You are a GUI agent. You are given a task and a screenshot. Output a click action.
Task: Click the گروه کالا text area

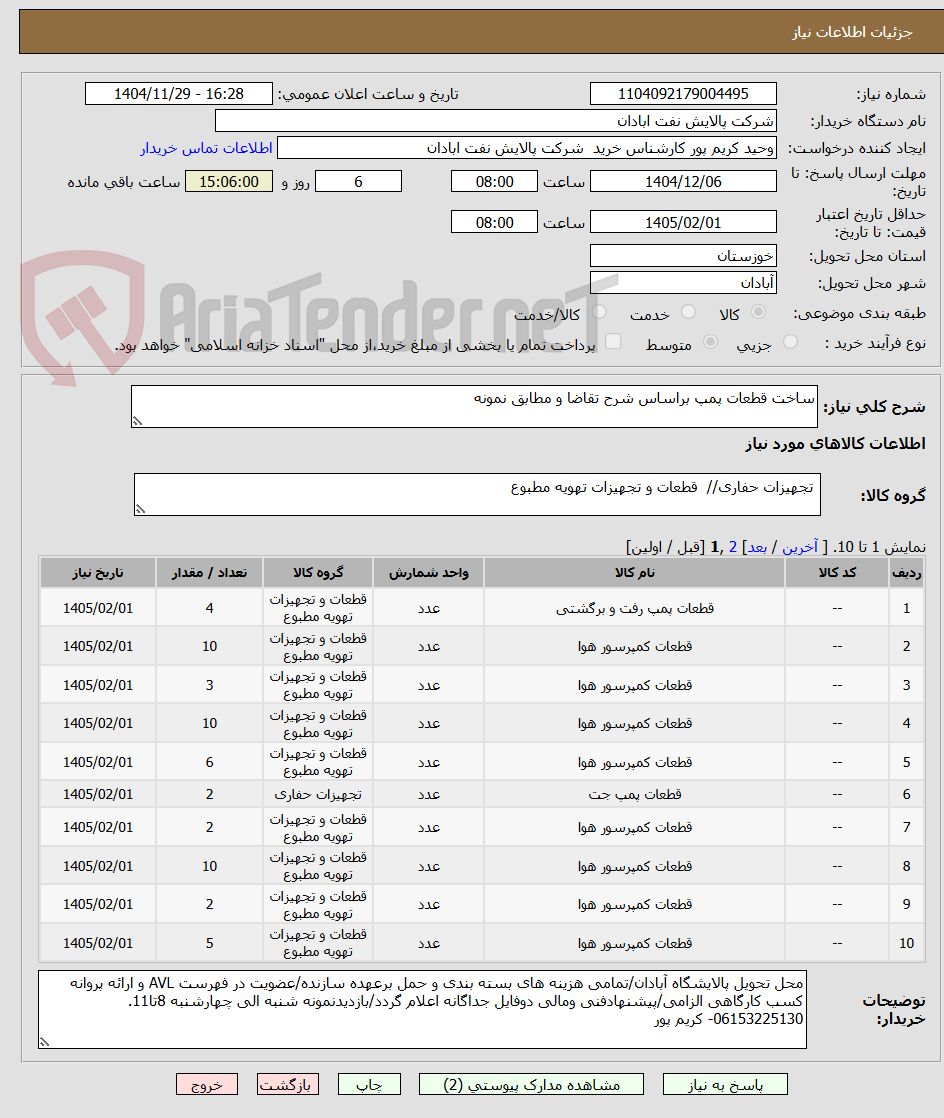click(x=477, y=495)
